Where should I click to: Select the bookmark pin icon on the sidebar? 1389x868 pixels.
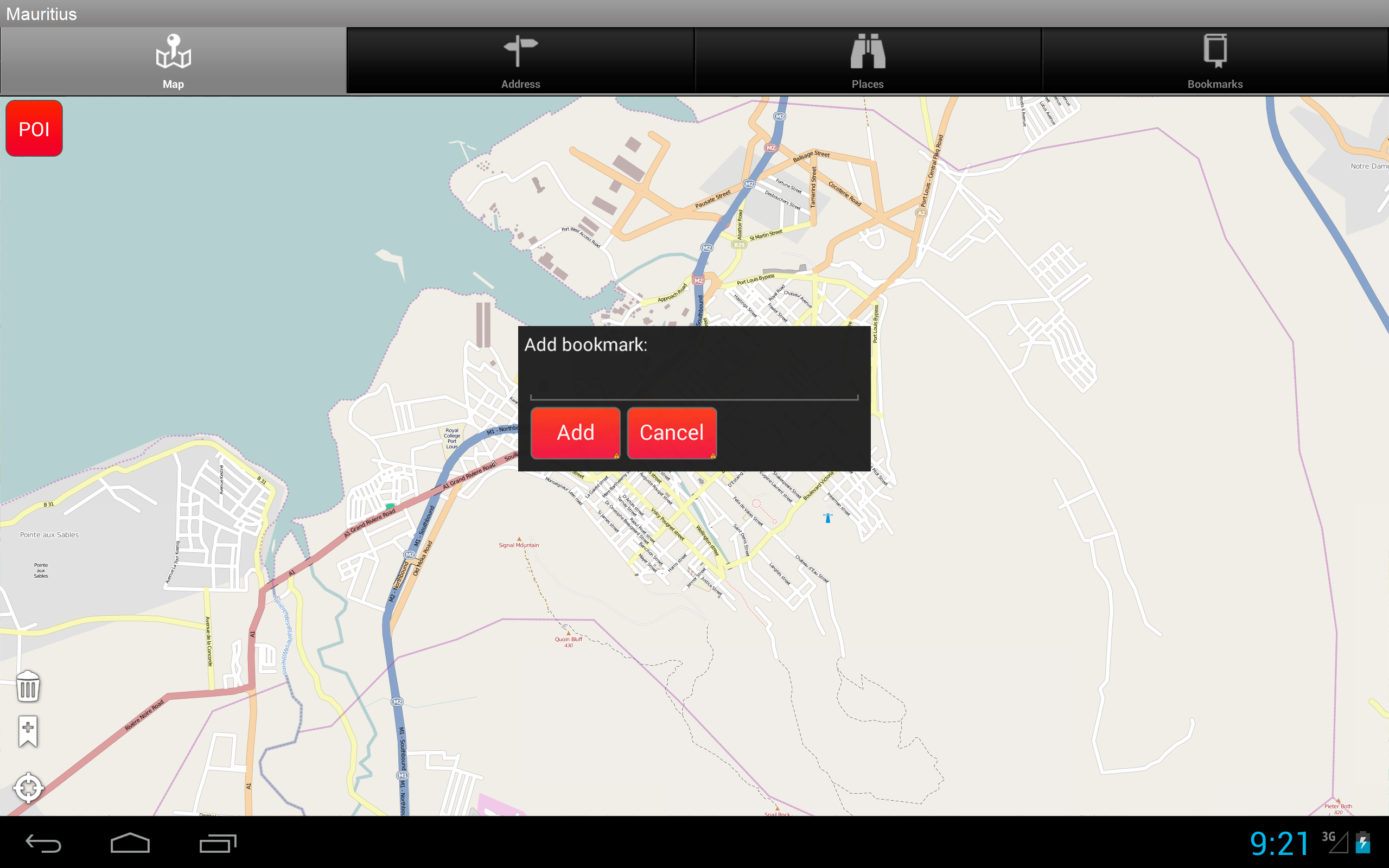27,731
